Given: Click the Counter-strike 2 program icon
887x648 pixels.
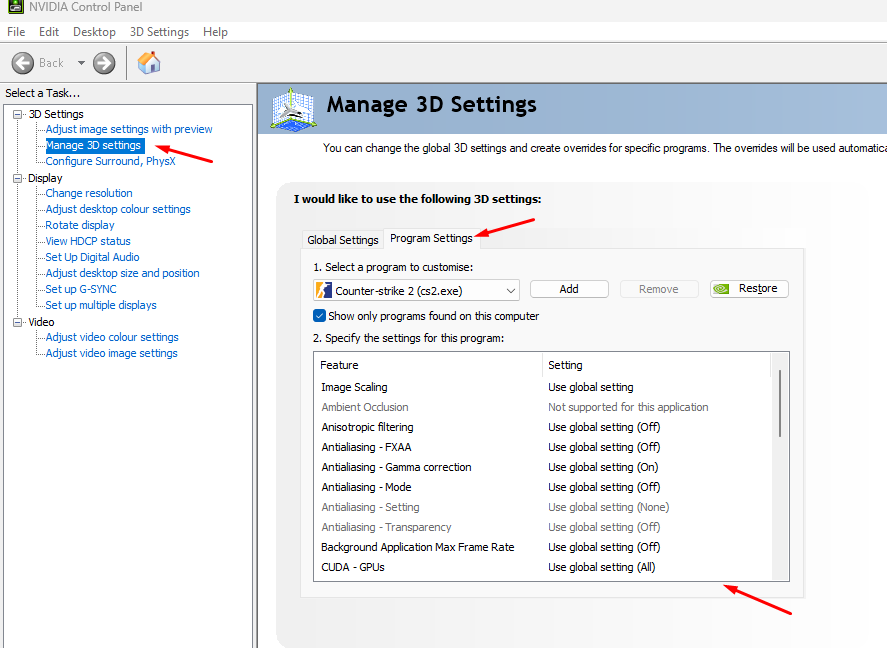Looking at the screenshot, I should (x=324, y=291).
